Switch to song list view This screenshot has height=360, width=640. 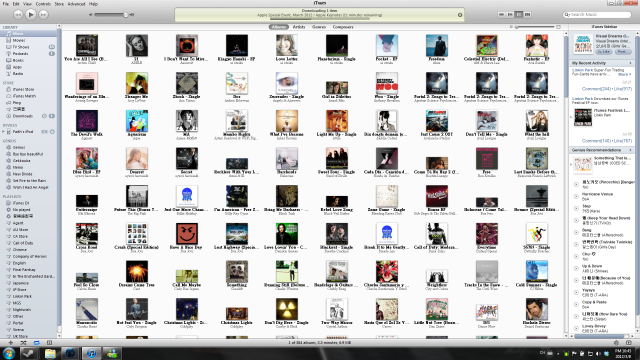[501, 15]
